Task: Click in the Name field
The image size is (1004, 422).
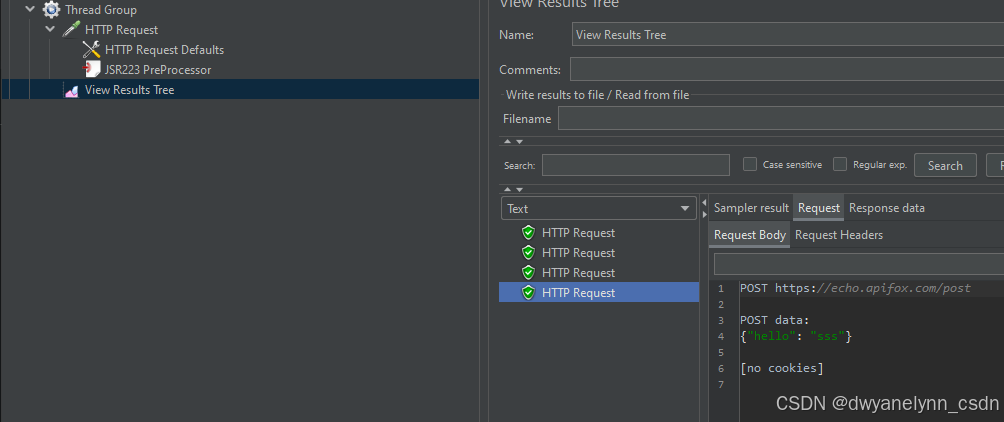Action: point(788,35)
